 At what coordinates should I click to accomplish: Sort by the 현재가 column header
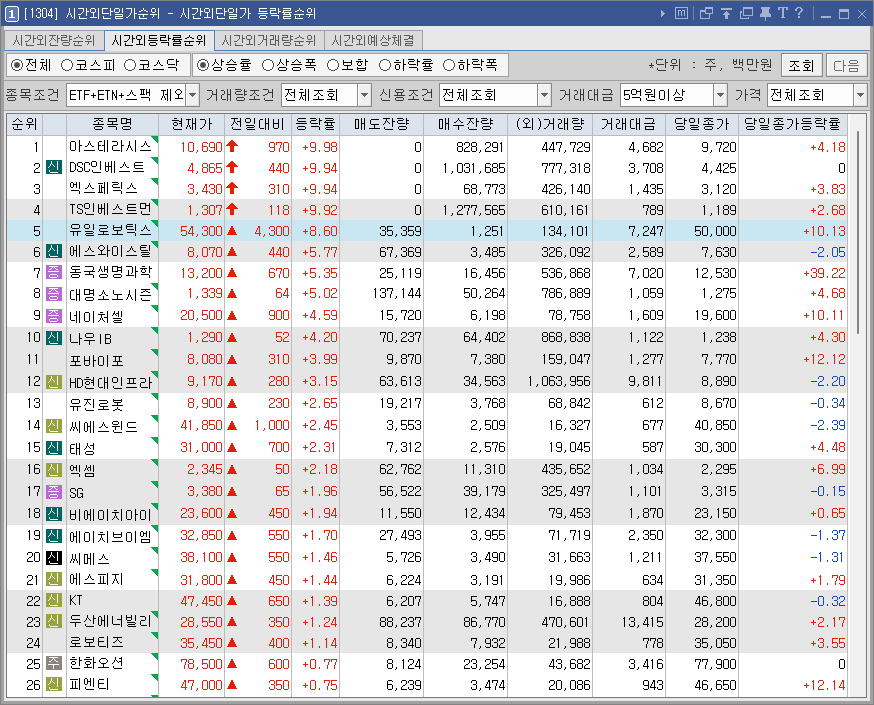[192, 124]
